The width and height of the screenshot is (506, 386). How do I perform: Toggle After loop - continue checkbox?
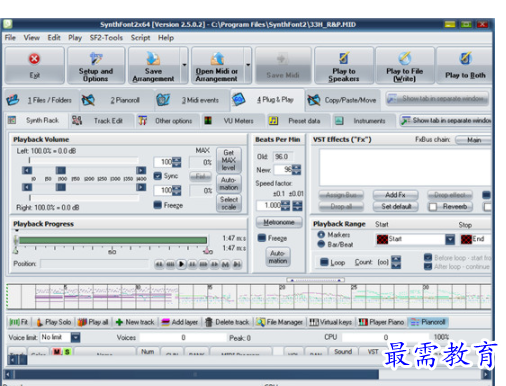click(428, 266)
